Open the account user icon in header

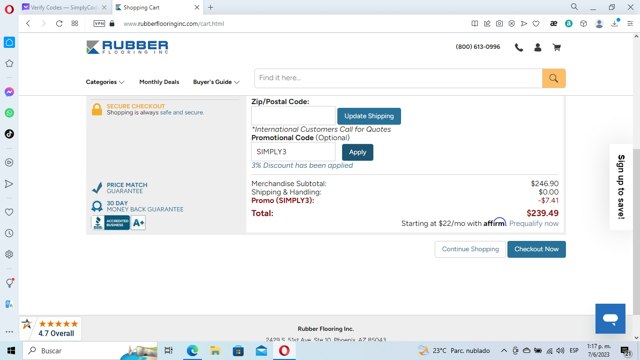click(x=538, y=47)
